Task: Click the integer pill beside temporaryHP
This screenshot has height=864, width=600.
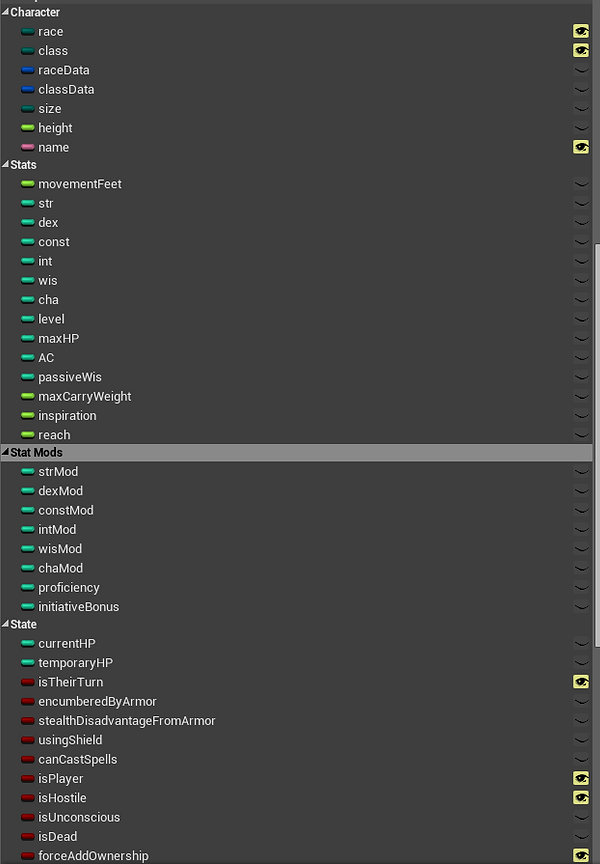Action: [x=28, y=663]
